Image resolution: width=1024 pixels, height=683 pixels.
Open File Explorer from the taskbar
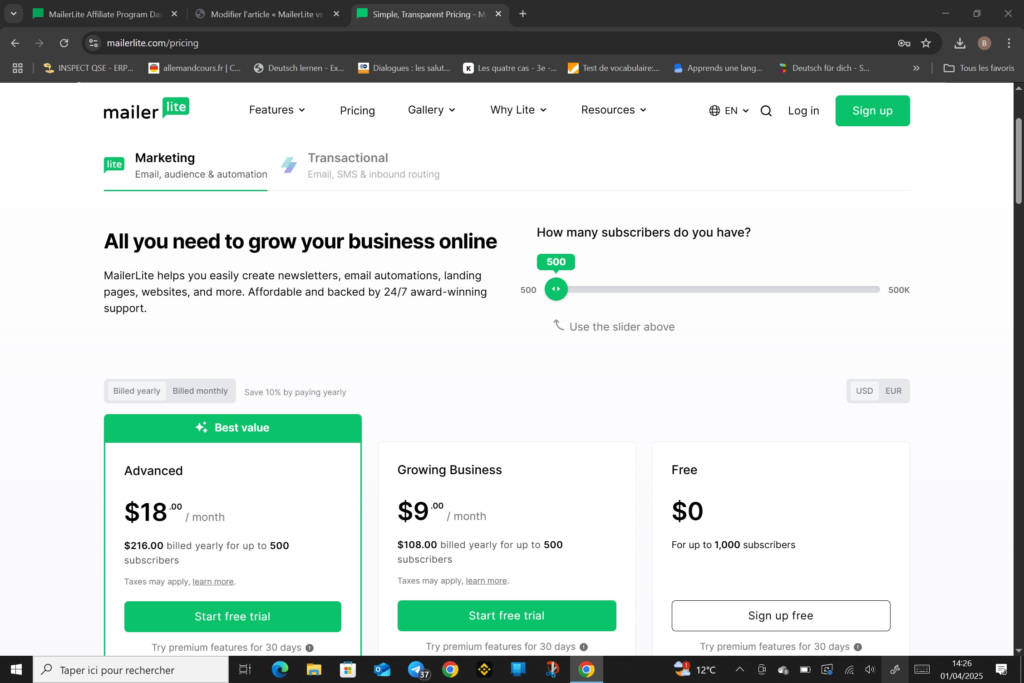point(313,669)
